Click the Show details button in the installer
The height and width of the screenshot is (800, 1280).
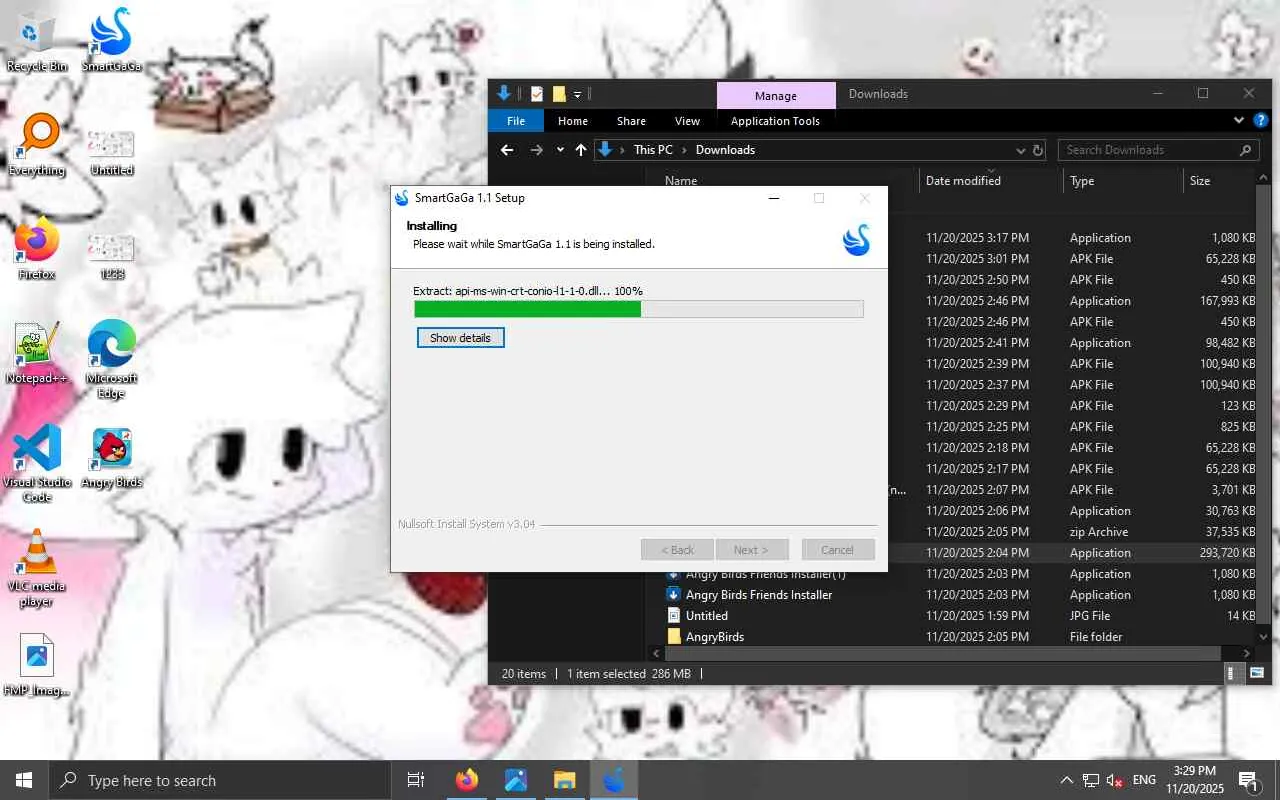point(460,338)
